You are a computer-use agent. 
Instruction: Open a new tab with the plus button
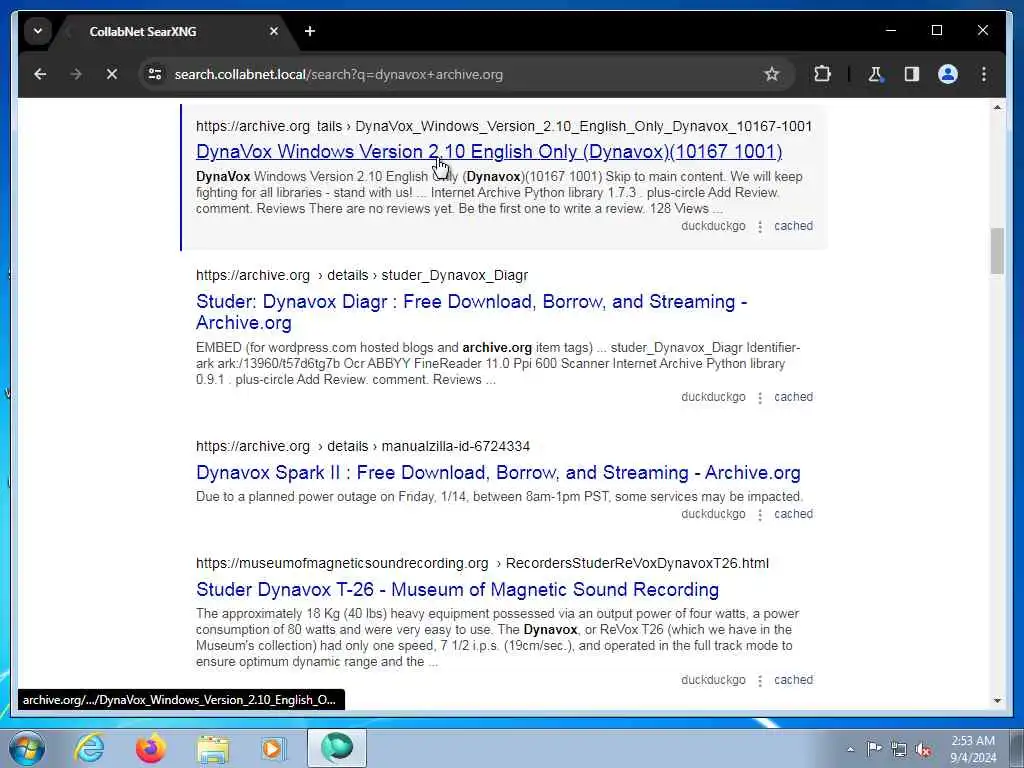(x=310, y=31)
